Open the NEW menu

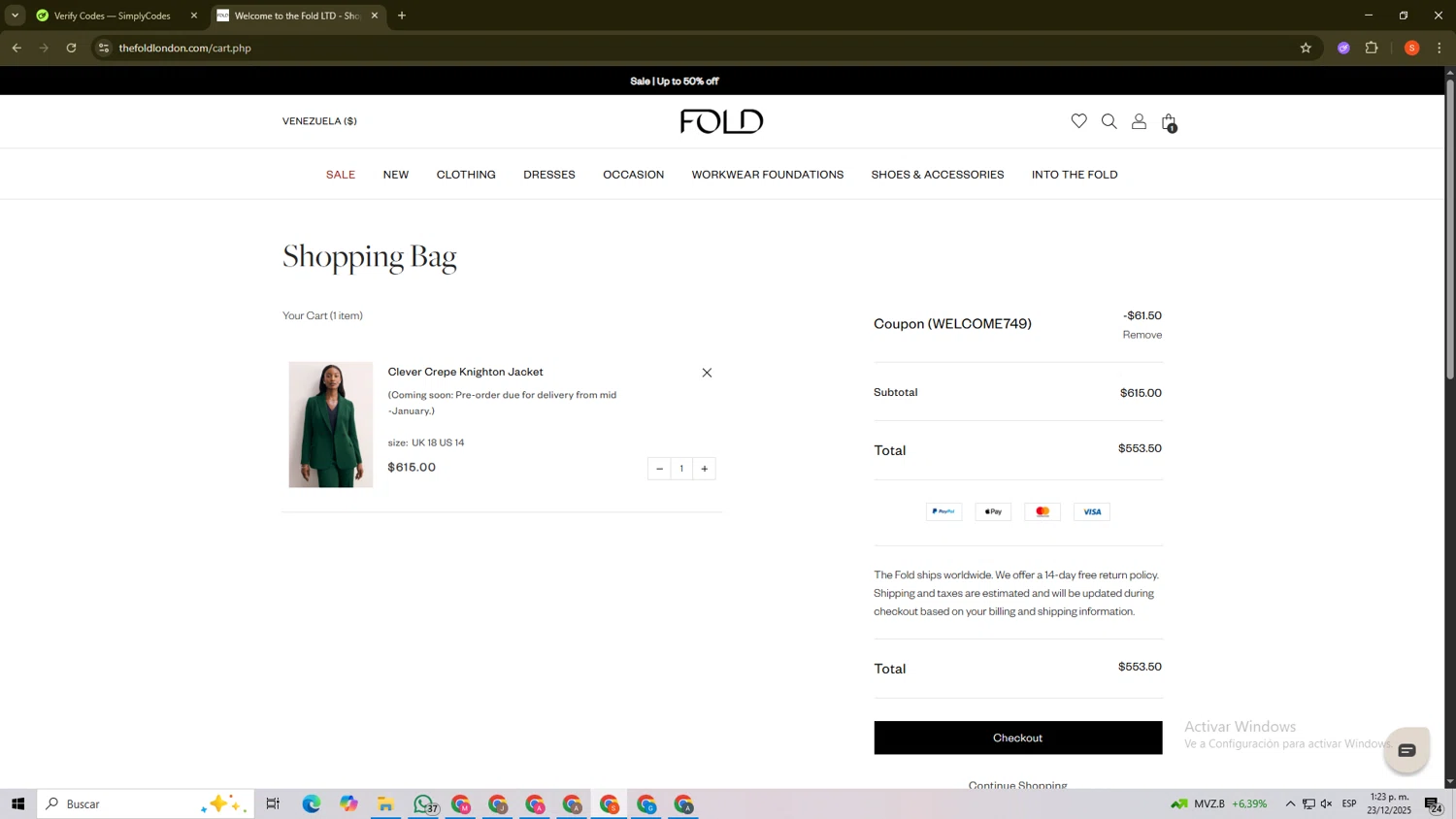(396, 175)
